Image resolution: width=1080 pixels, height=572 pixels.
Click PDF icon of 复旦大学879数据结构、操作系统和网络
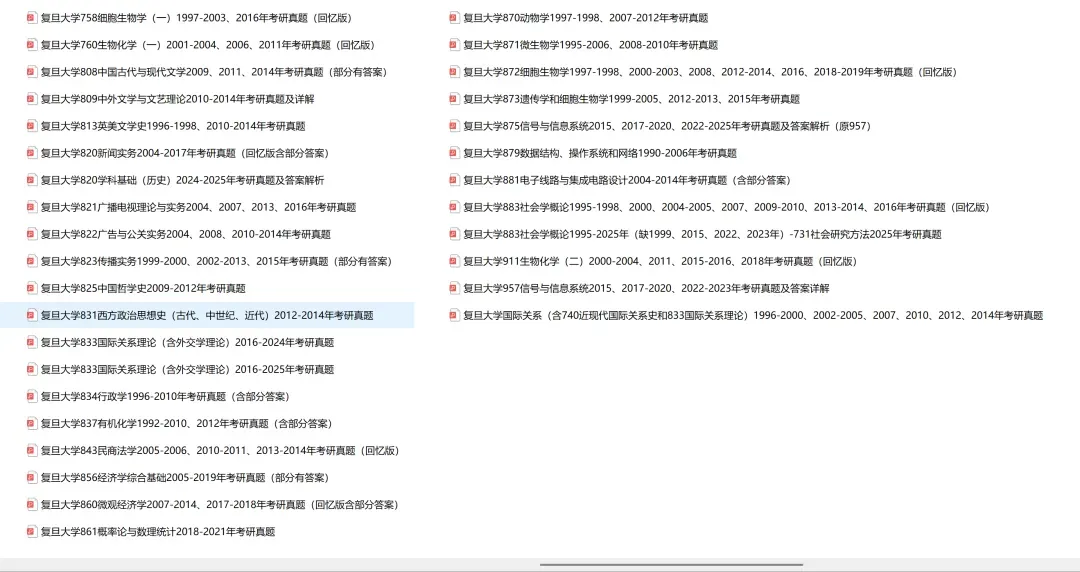click(454, 153)
